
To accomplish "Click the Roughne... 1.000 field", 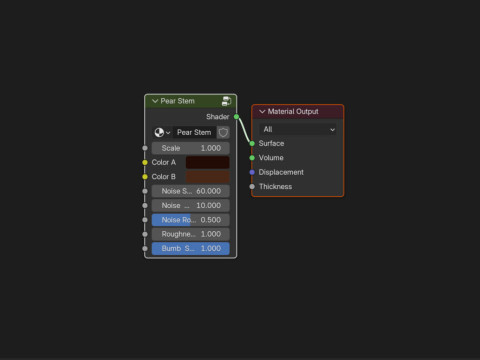I will (191, 234).
